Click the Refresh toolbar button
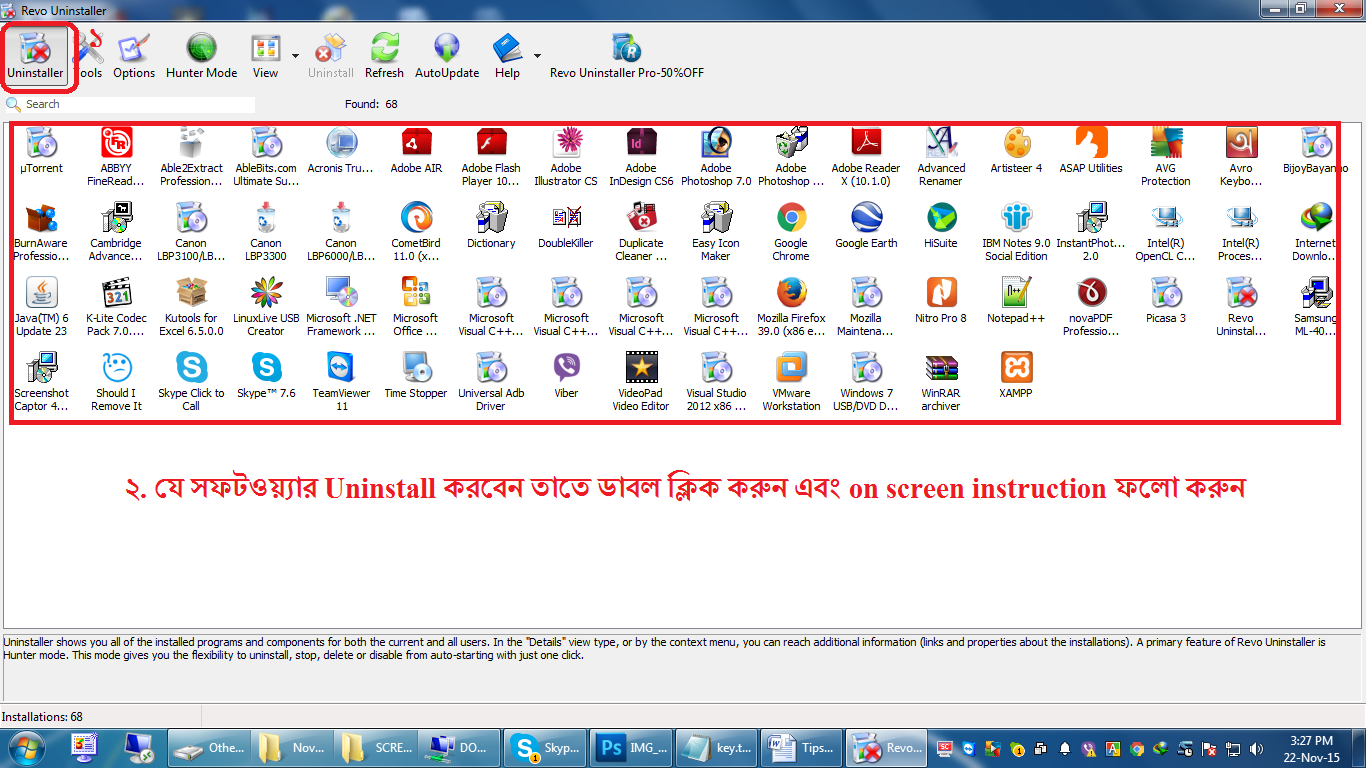Image resolution: width=1366 pixels, height=768 pixels. pyautogui.click(x=384, y=55)
